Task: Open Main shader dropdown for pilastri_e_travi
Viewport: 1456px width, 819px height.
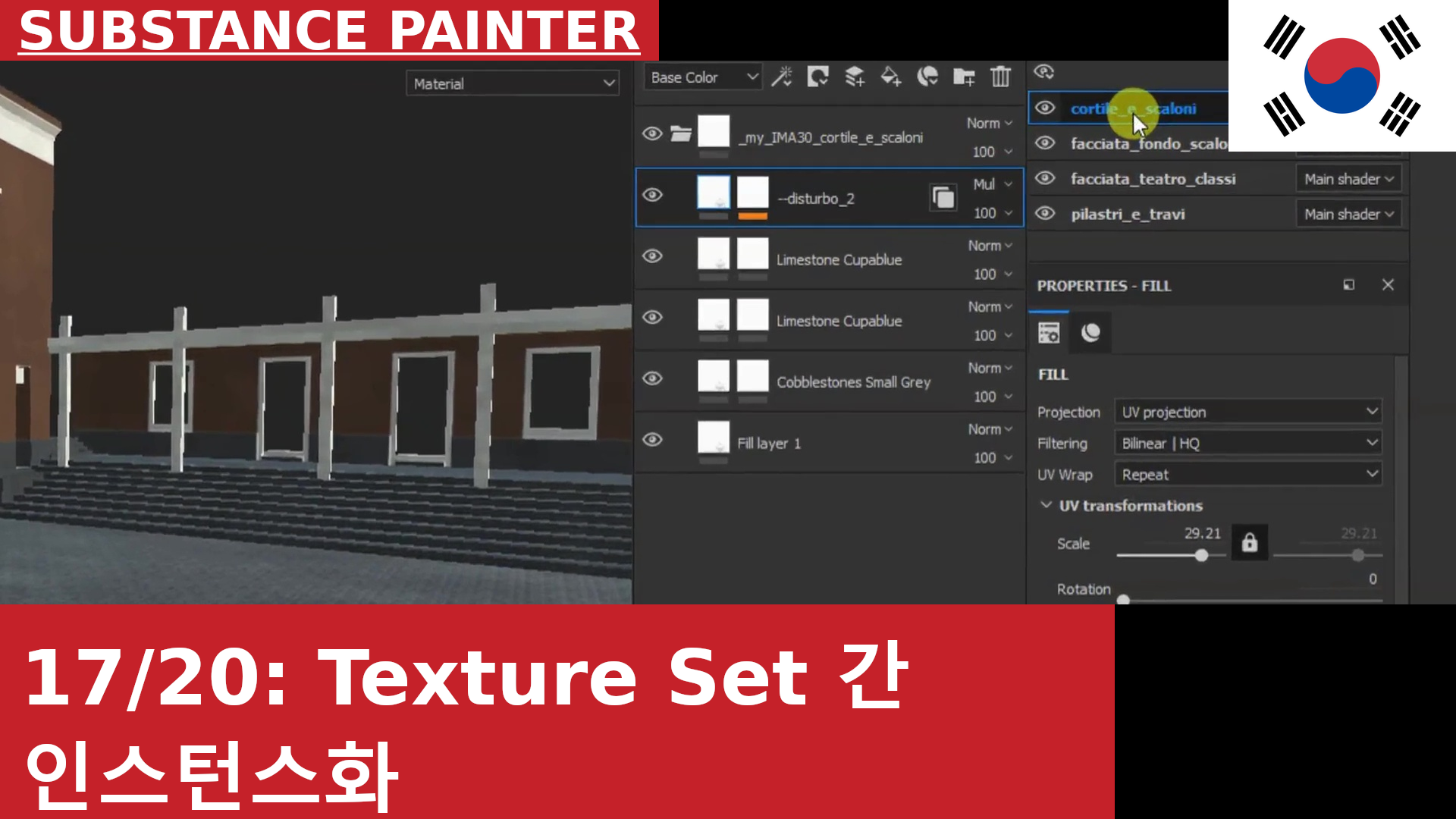Action: (1348, 215)
